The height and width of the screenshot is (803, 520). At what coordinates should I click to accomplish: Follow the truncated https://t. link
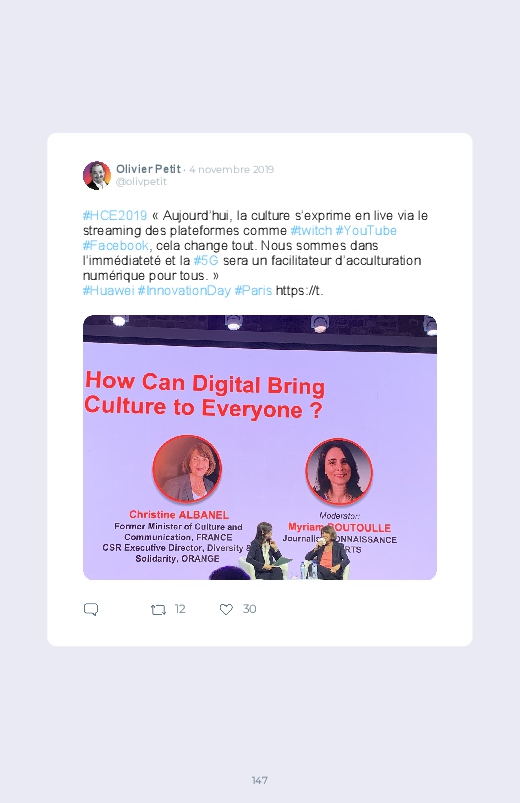[300, 290]
